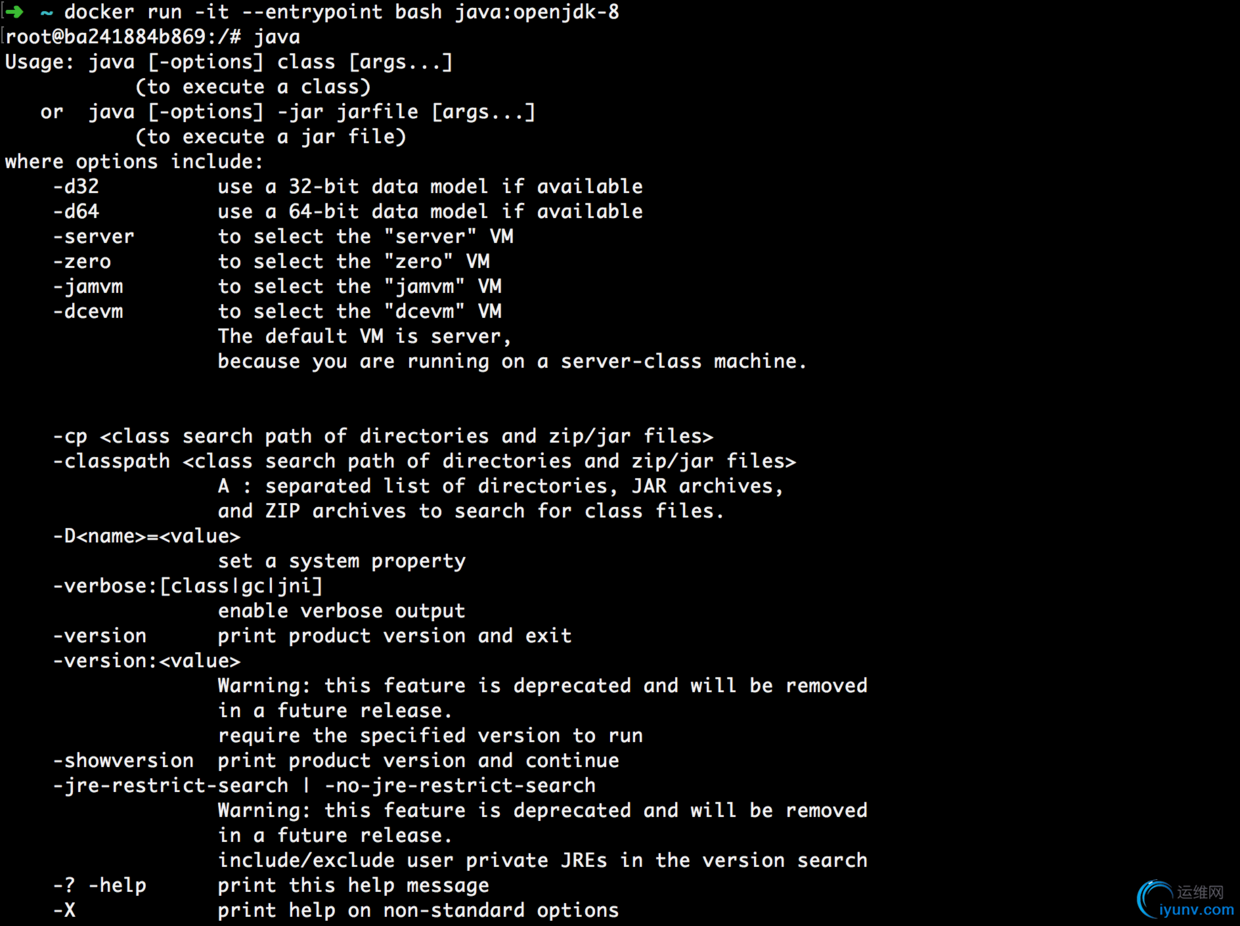Click the -D<name>=<value> option
The height and width of the screenshot is (926, 1240).
[x=146, y=537]
